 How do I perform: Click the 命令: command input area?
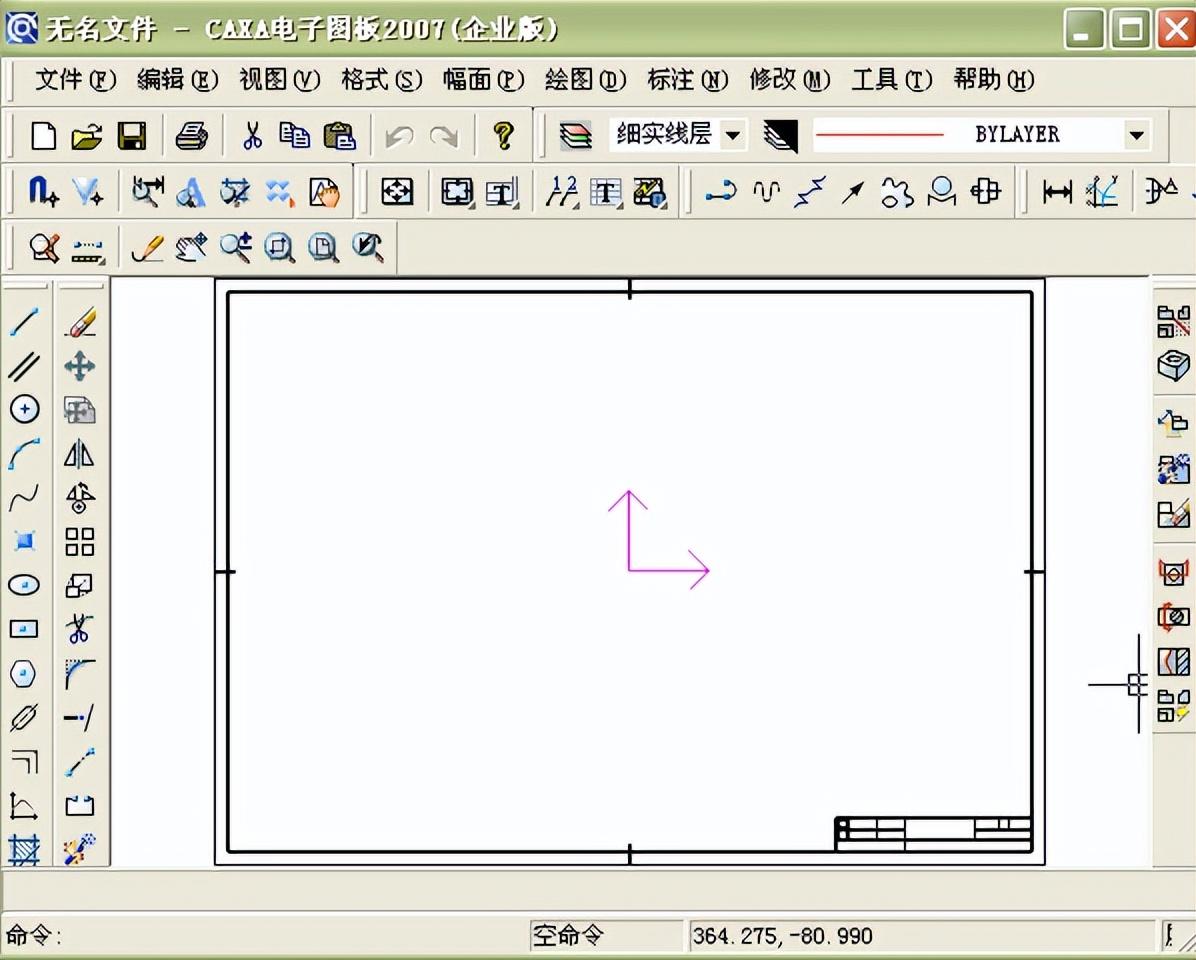pos(263,936)
